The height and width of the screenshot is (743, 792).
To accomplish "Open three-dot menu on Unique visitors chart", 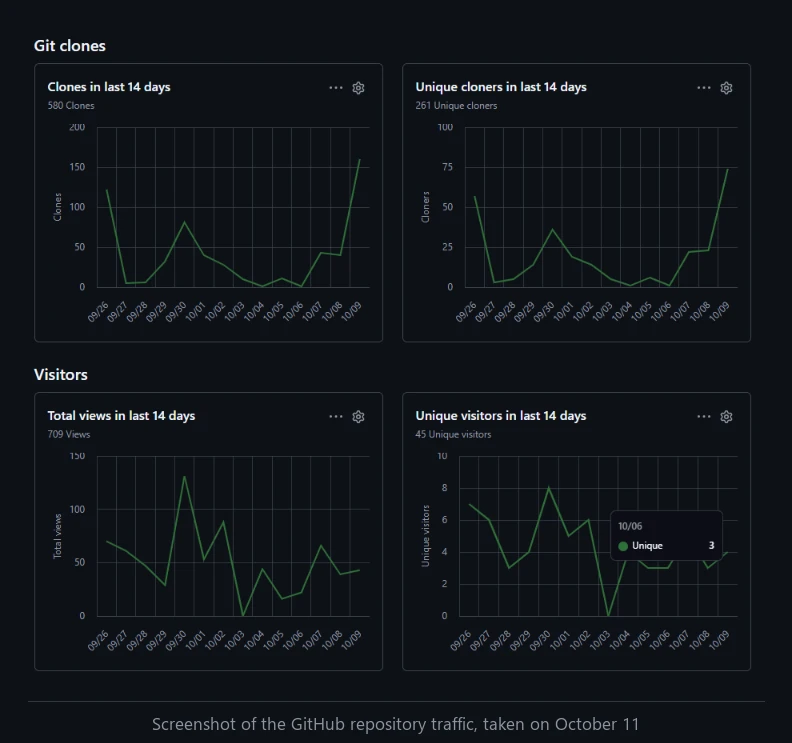I will click(x=704, y=417).
